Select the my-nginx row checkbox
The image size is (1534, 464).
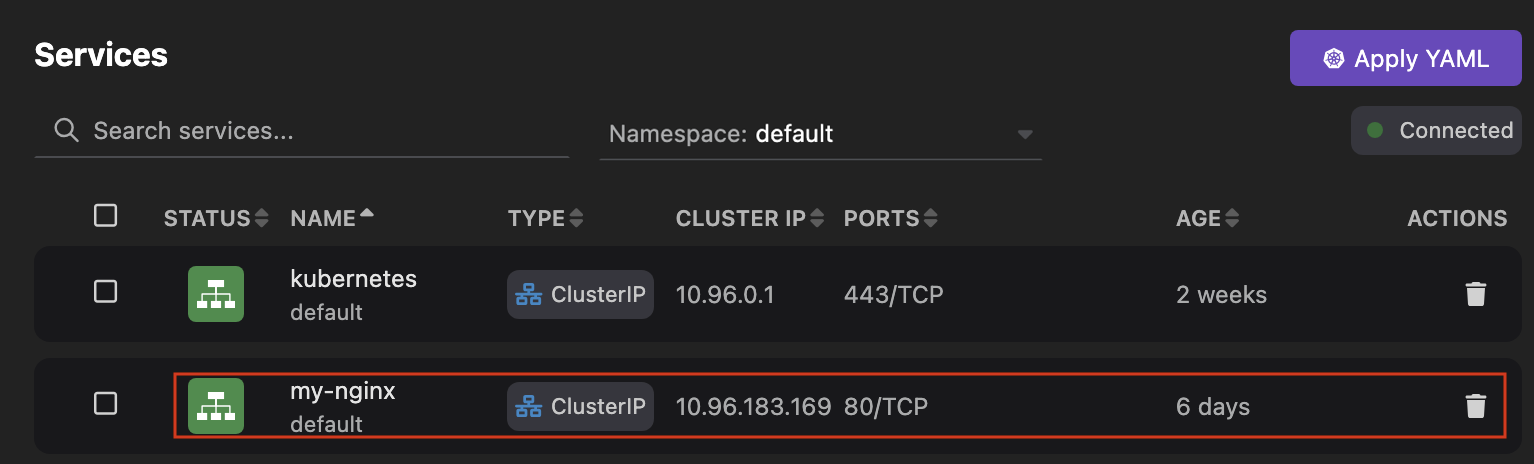[105, 404]
